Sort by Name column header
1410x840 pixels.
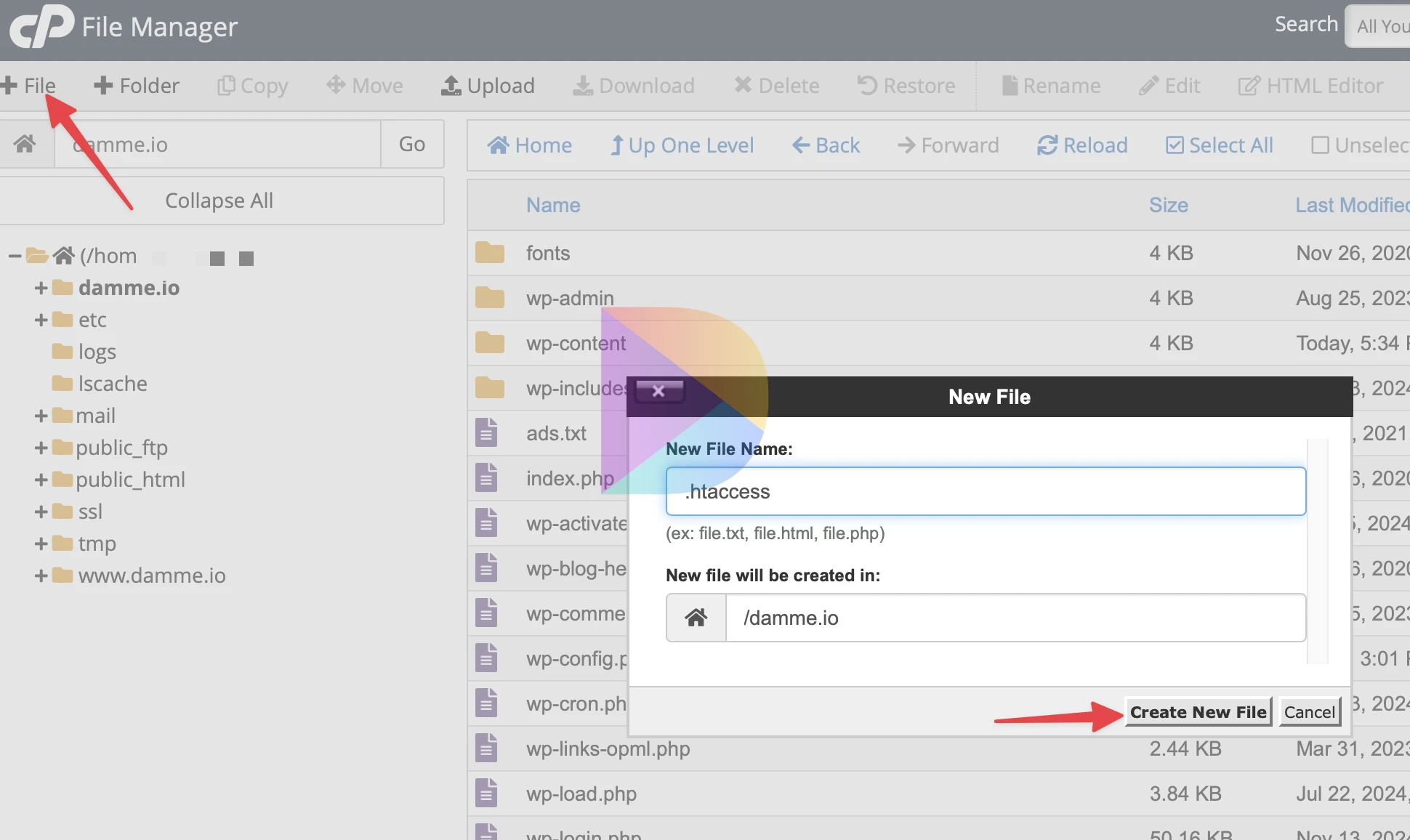(x=553, y=206)
